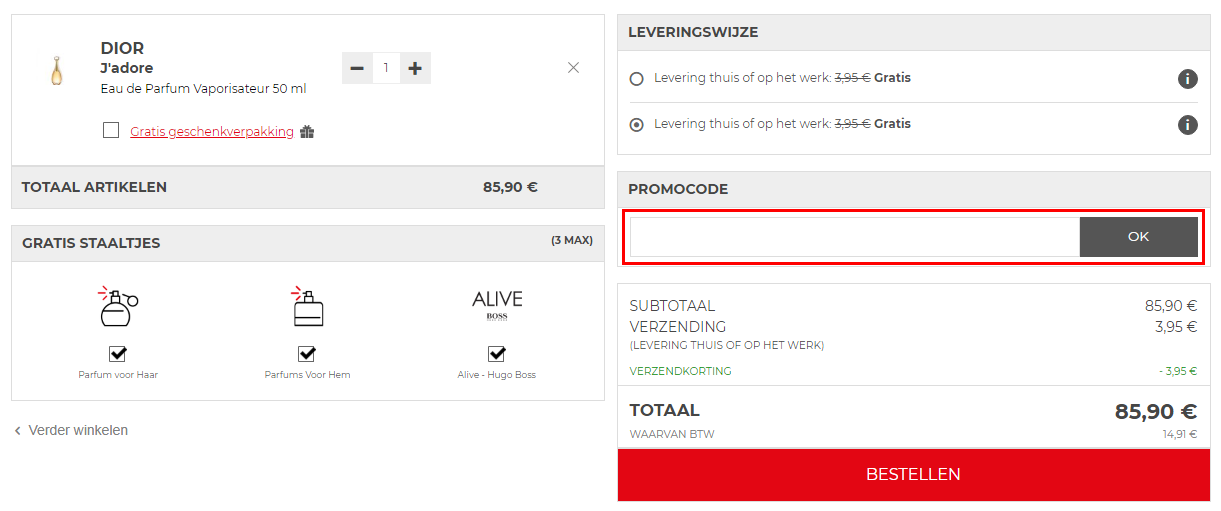Uncheck the Parfums Voor Hem sample

click(307, 353)
